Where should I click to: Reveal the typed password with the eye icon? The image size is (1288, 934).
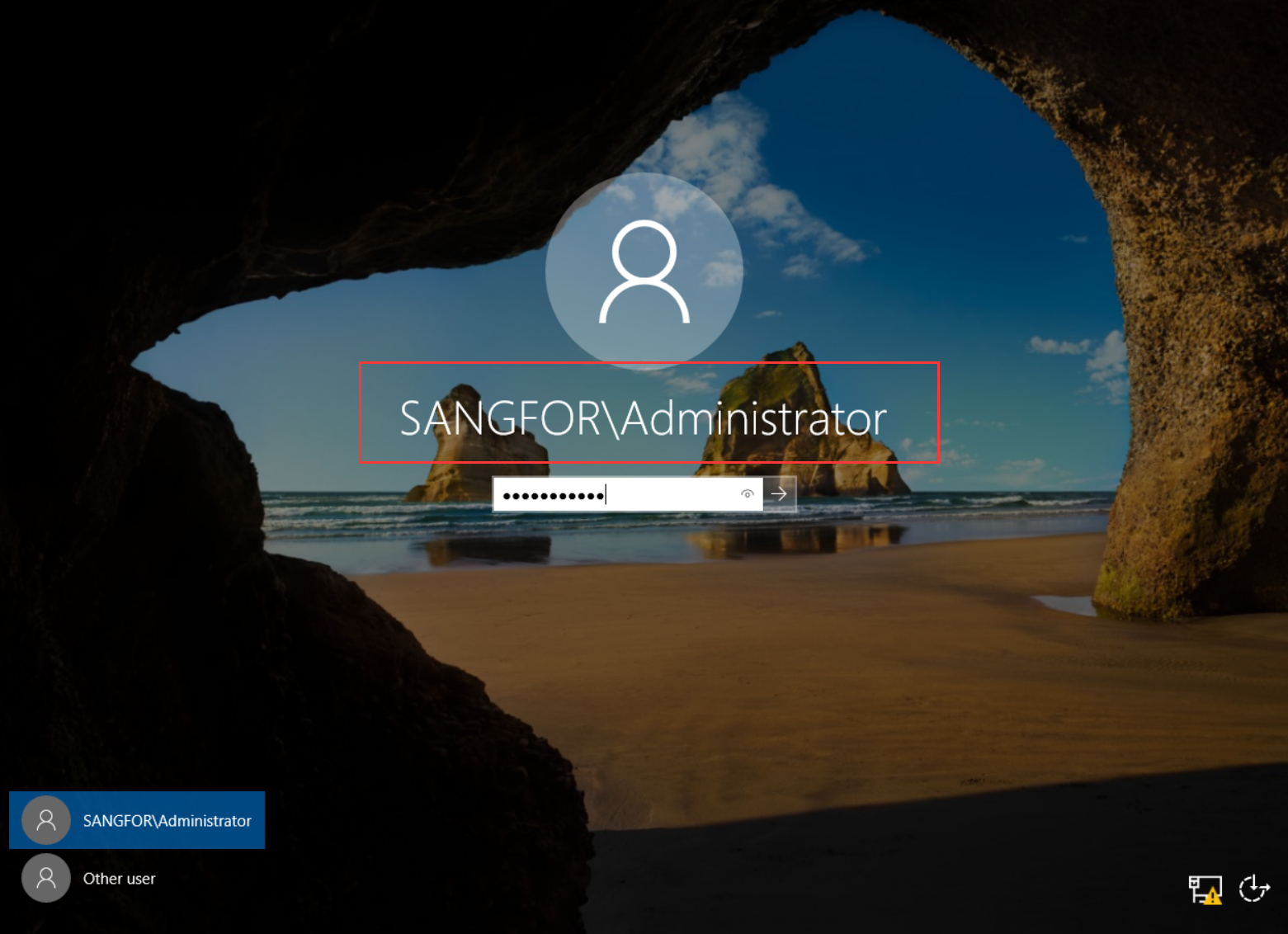click(x=747, y=494)
